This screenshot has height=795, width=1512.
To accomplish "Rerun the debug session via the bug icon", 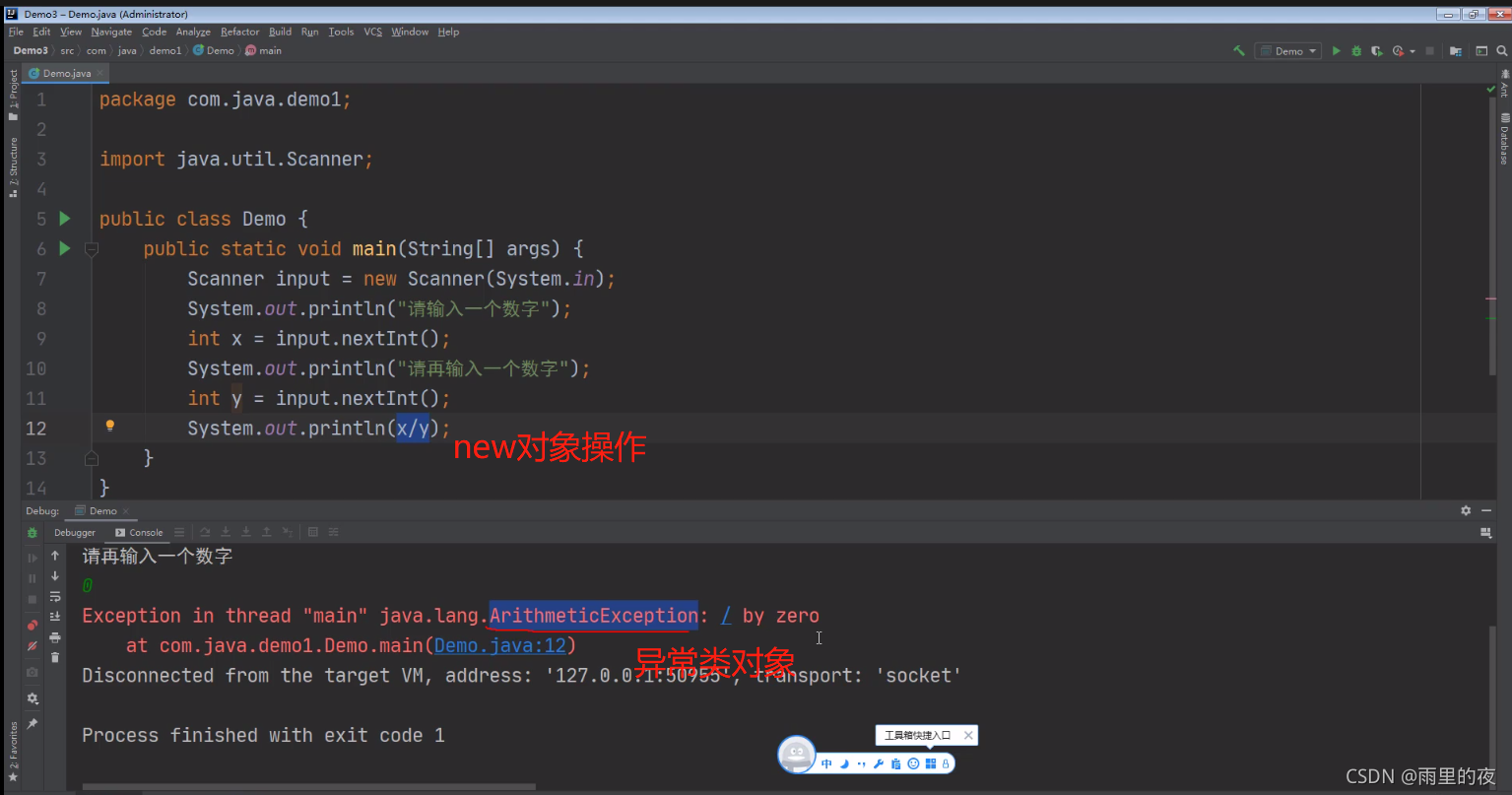I will click(32, 532).
